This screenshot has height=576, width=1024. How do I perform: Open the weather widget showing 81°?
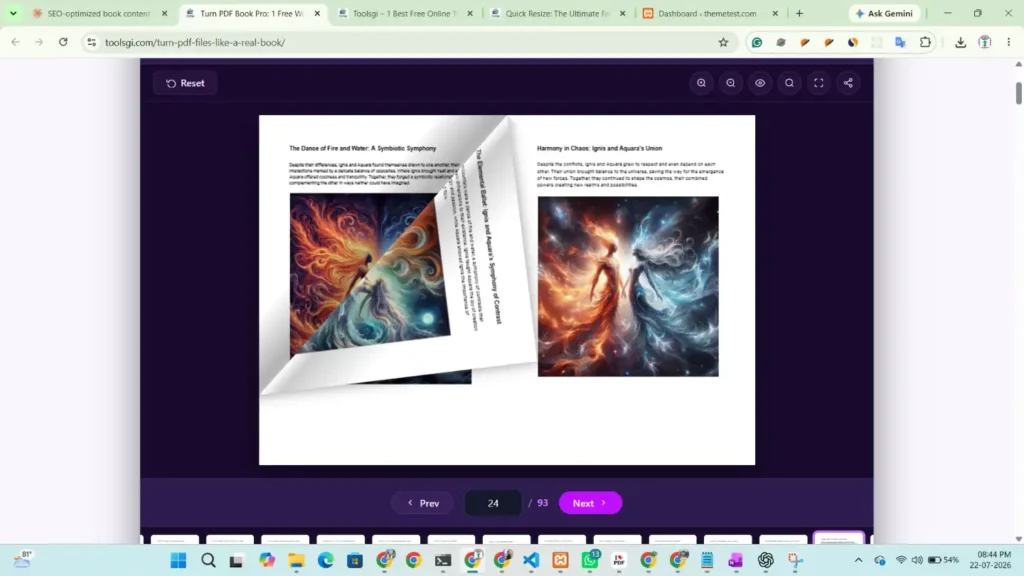click(23, 559)
